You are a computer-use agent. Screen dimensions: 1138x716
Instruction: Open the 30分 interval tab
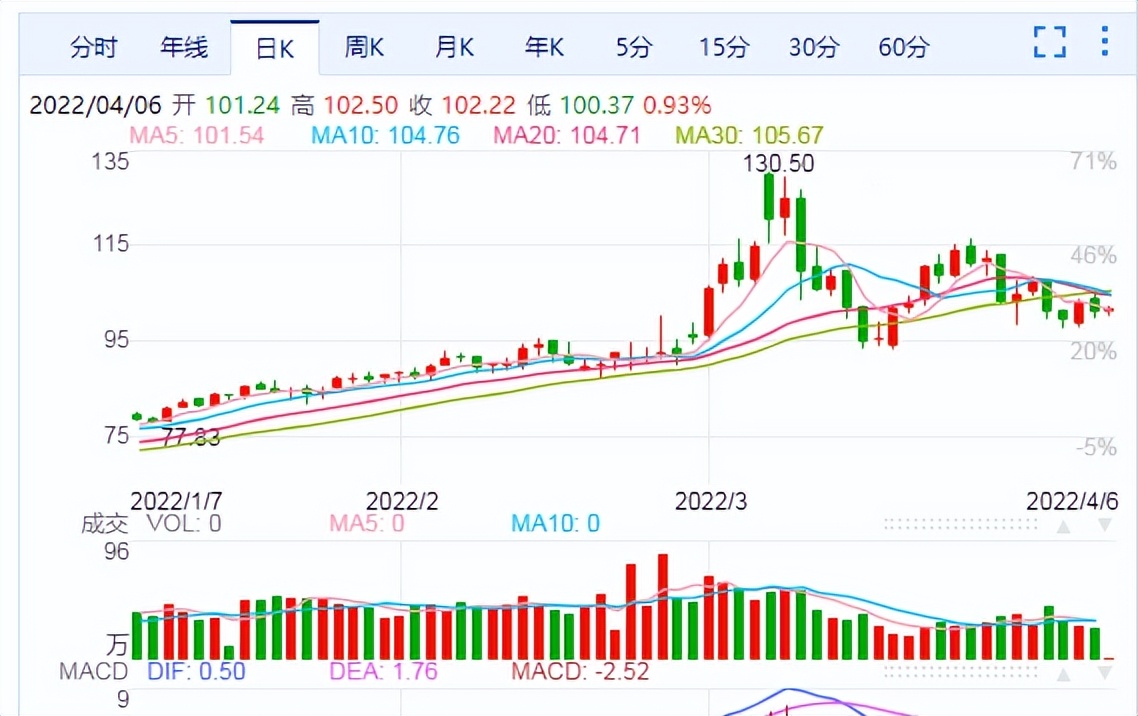point(814,48)
